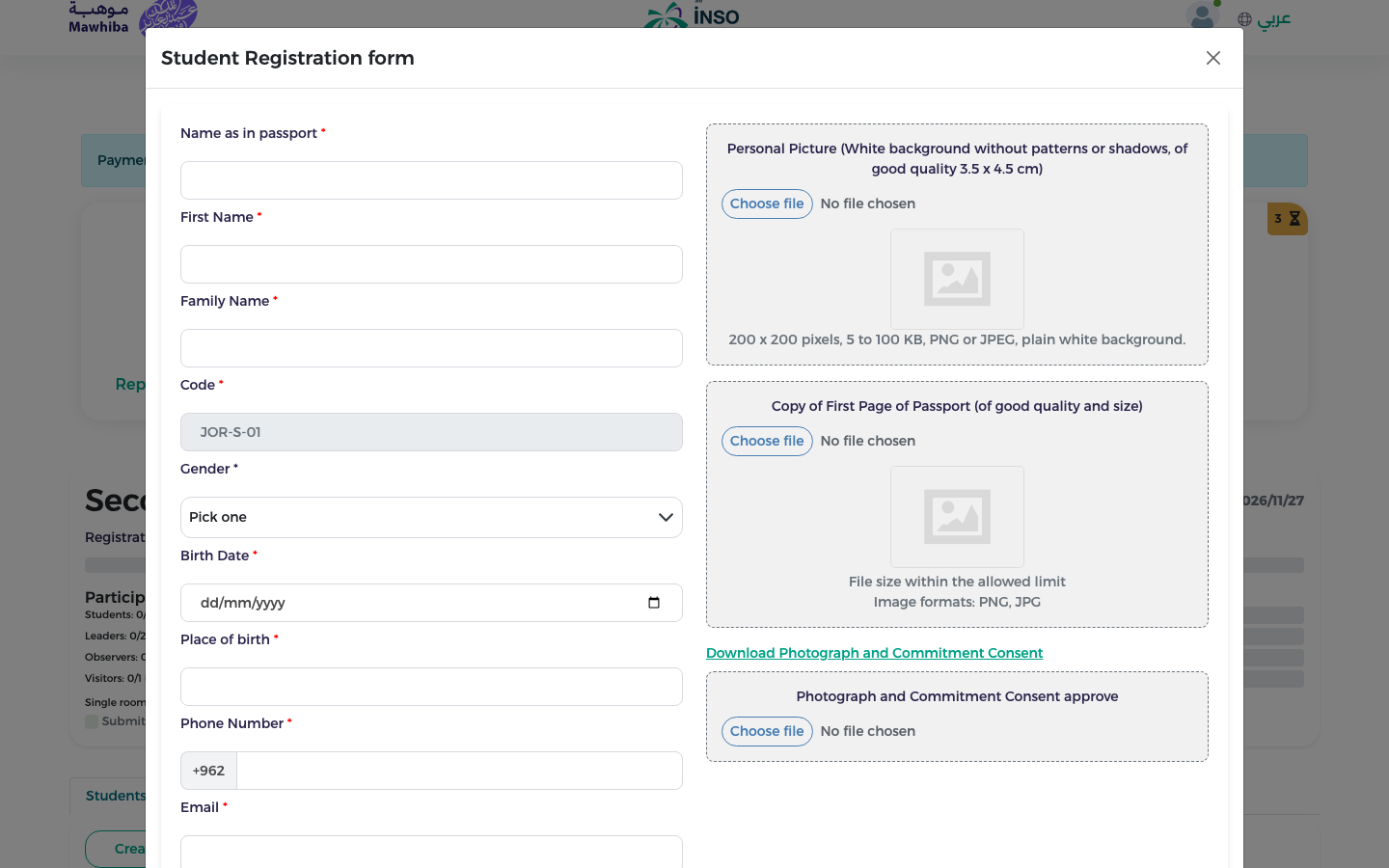
Task: Open the user profile avatar icon
Action: (x=1202, y=14)
